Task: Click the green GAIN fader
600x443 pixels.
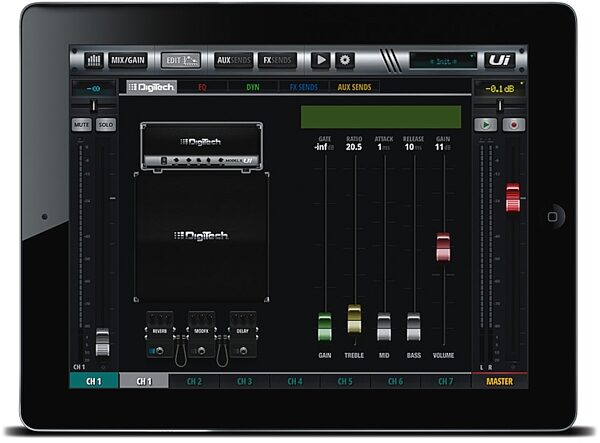Action: (324, 327)
